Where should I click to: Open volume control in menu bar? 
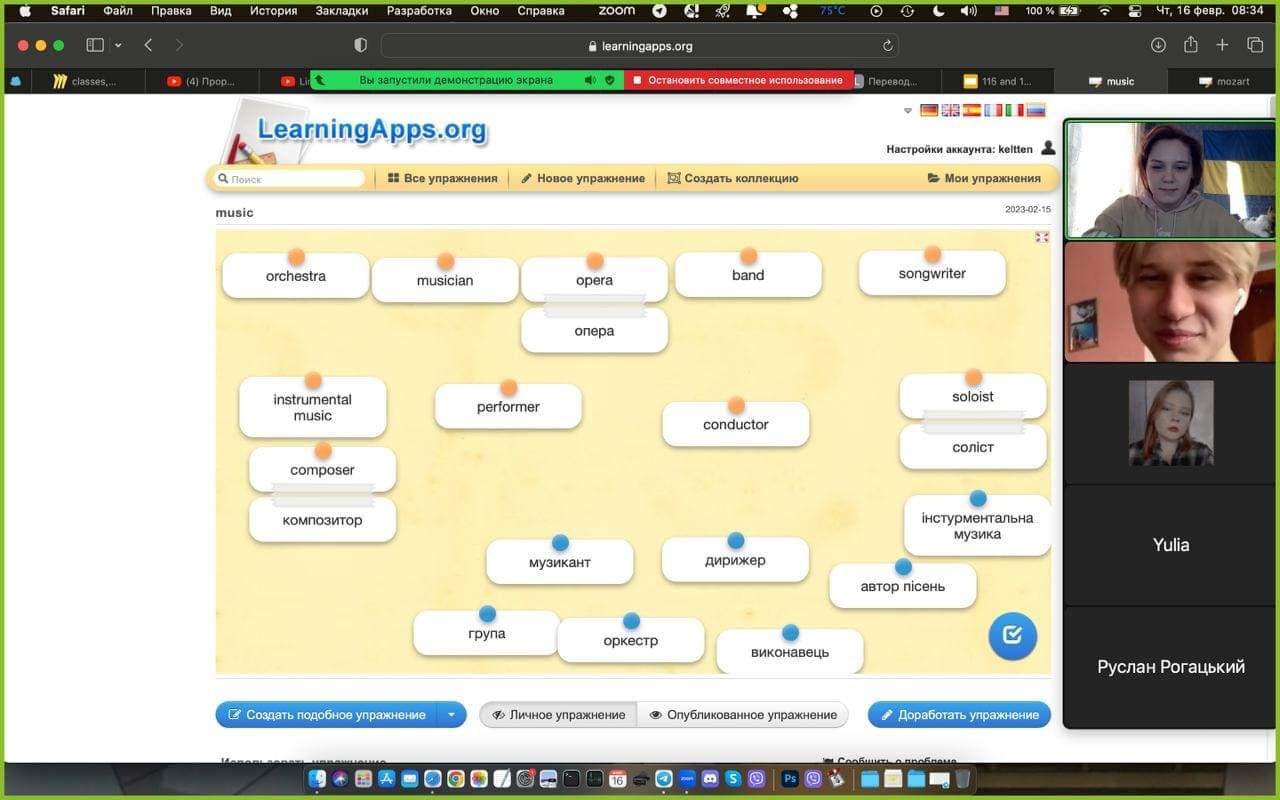tap(968, 11)
